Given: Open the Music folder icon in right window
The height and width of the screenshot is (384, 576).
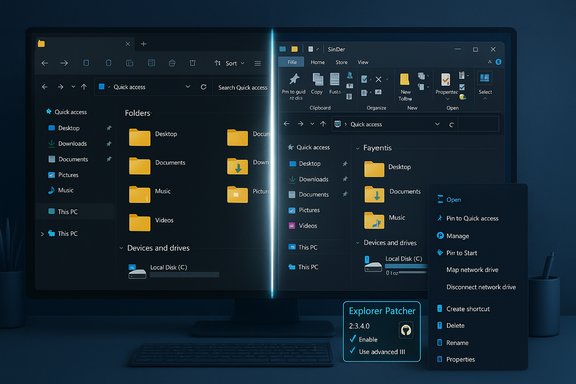Looking at the screenshot, I should click(374, 221).
